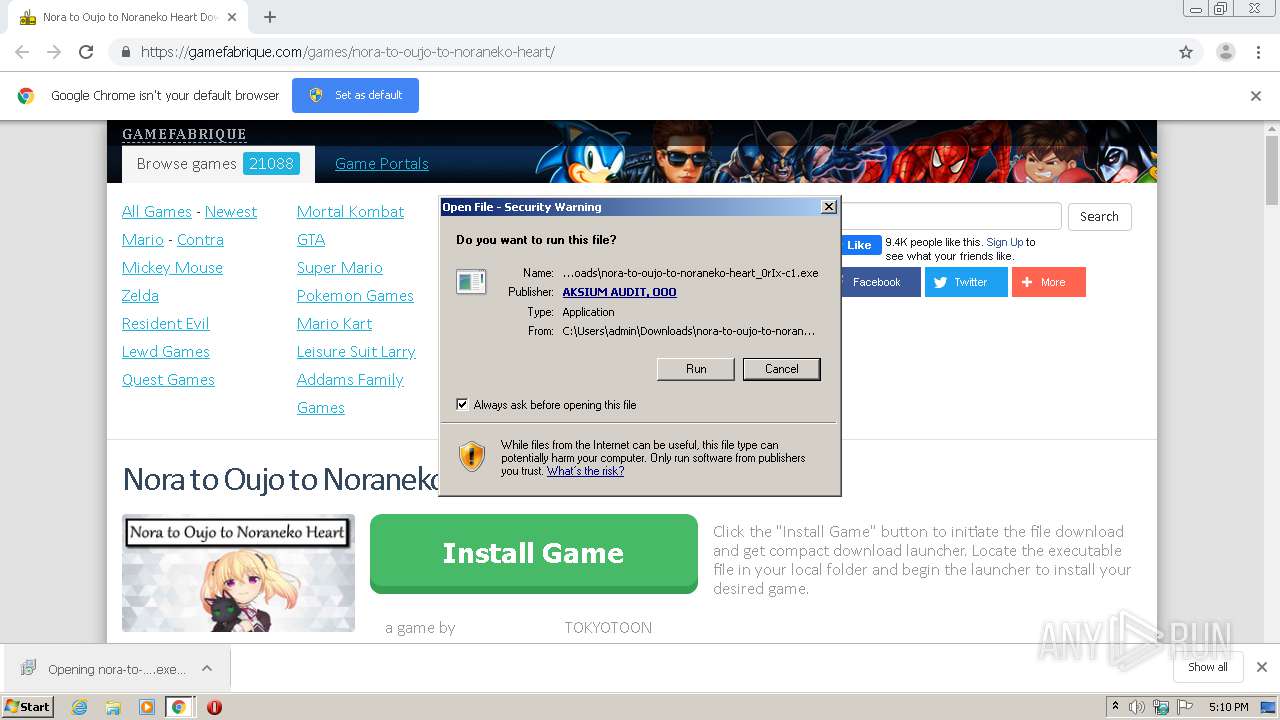
Task: Close the Nora to Oujo tab
Action: (232, 17)
